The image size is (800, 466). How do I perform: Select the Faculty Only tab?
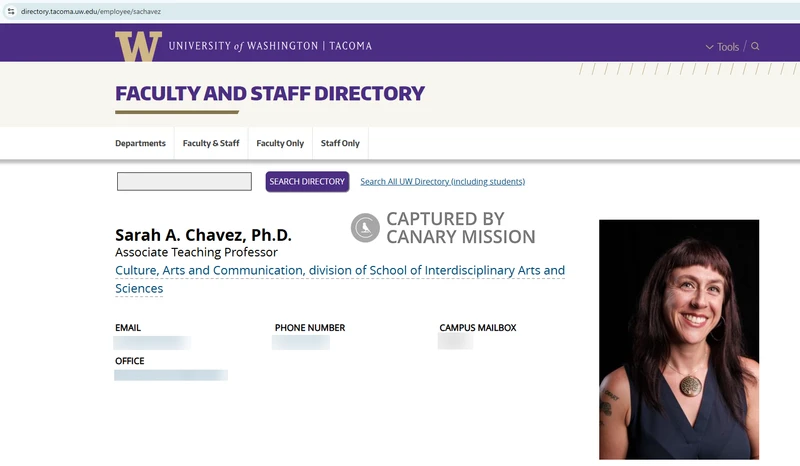tap(280, 143)
